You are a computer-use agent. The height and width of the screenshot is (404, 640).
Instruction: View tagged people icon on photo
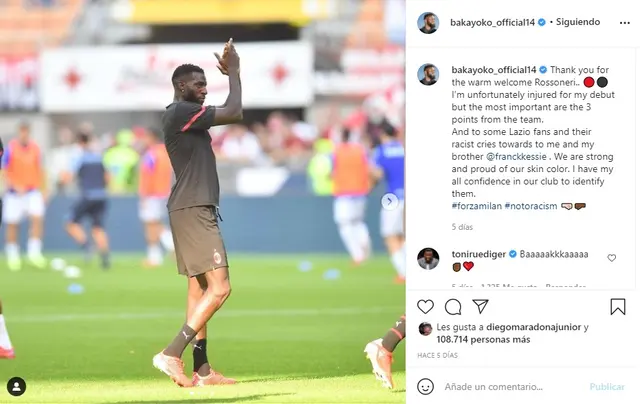pos(16,386)
